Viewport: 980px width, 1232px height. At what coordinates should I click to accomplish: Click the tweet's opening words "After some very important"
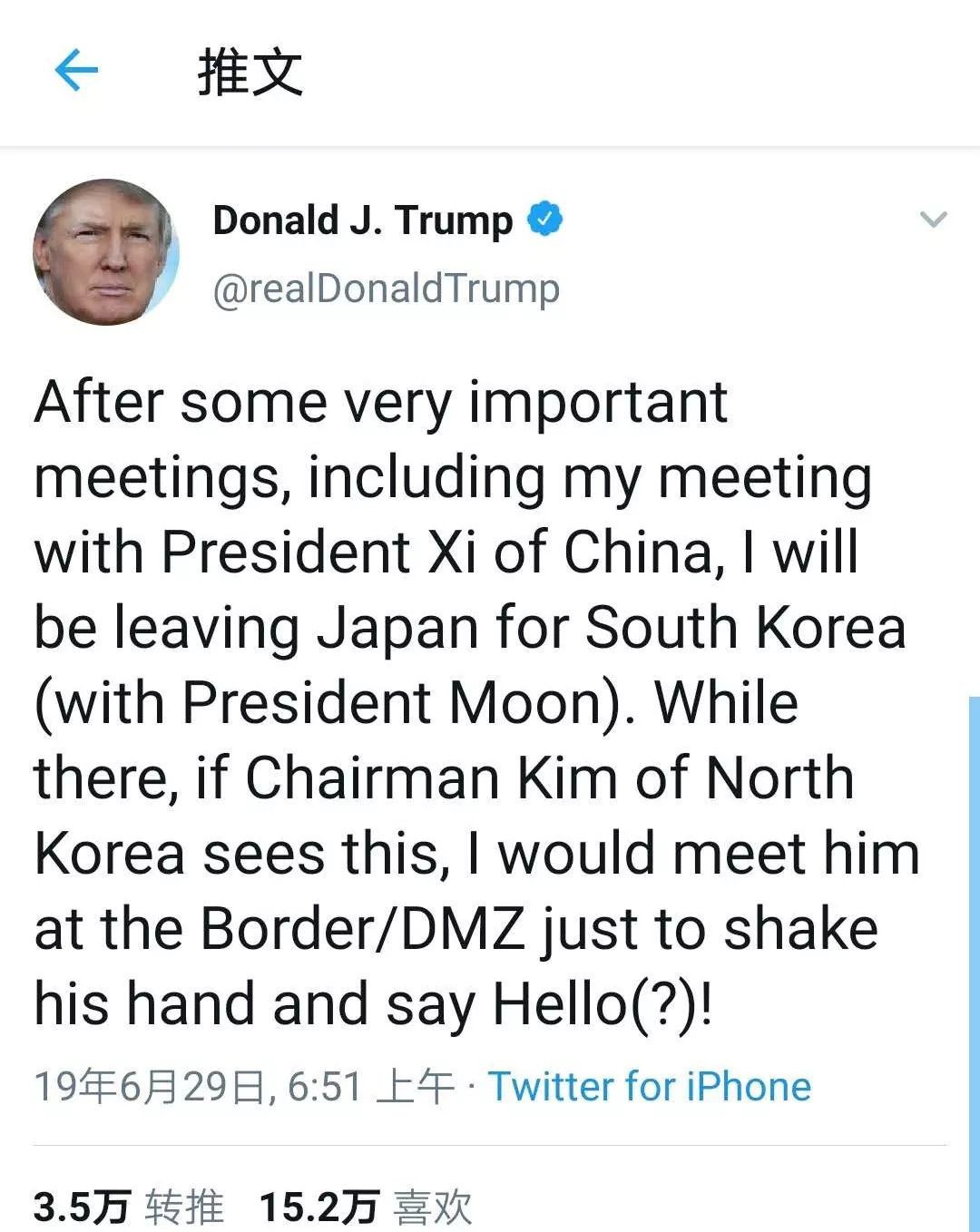coord(381,402)
